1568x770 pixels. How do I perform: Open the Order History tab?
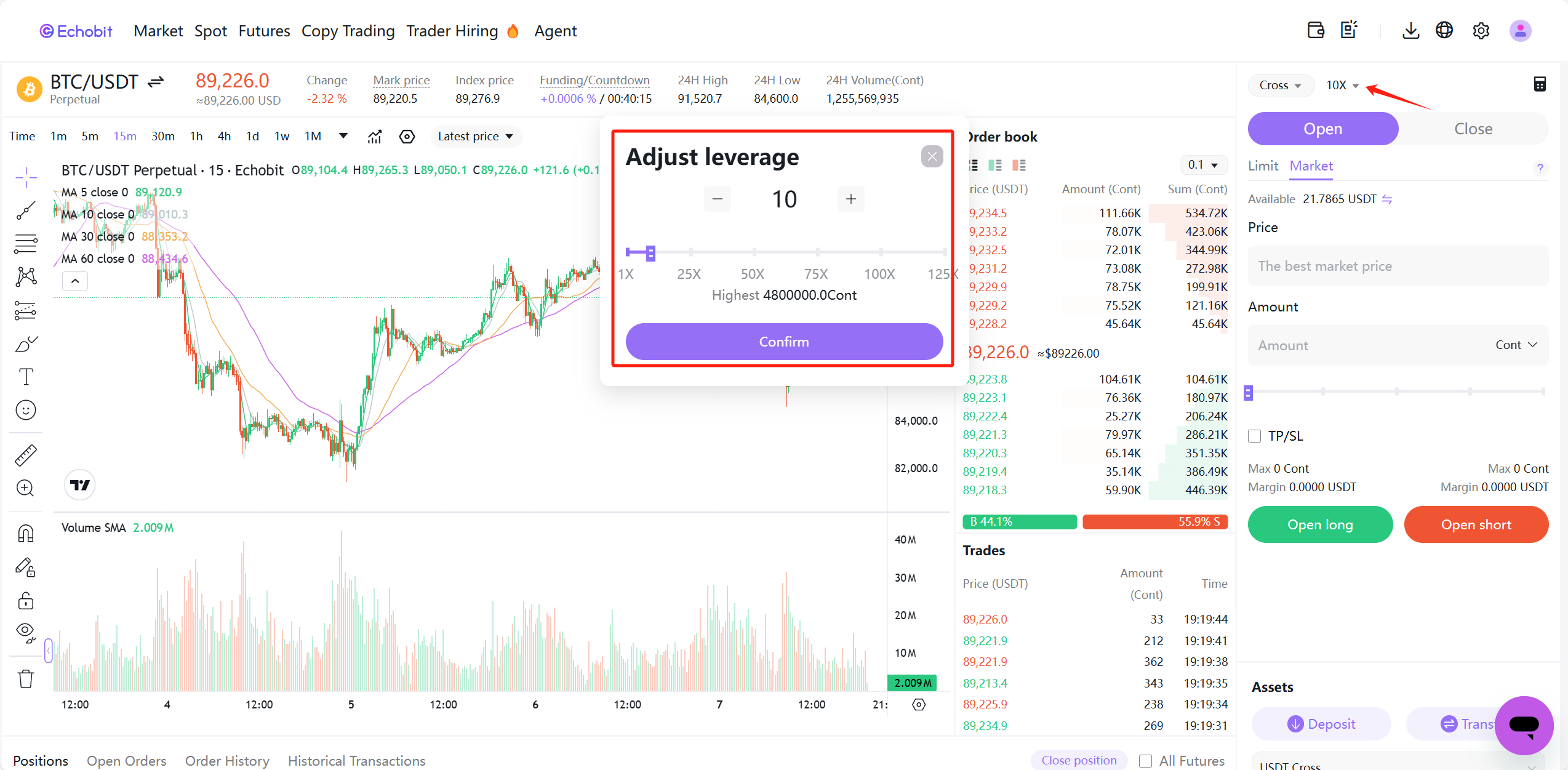click(x=227, y=761)
